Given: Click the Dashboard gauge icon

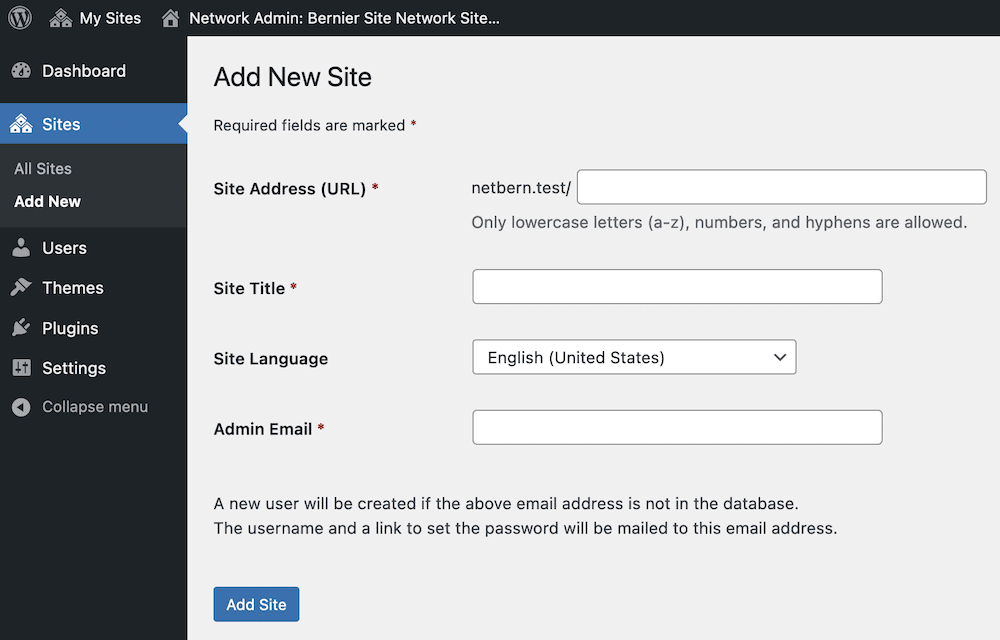Looking at the screenshot, I should [21, 71].
